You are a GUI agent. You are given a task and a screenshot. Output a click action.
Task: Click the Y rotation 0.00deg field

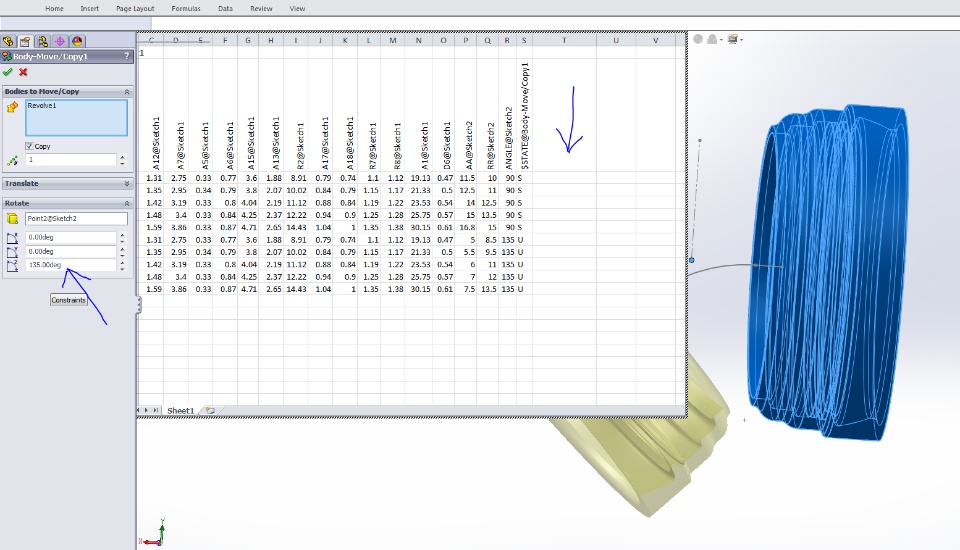[x=71, y=252]
